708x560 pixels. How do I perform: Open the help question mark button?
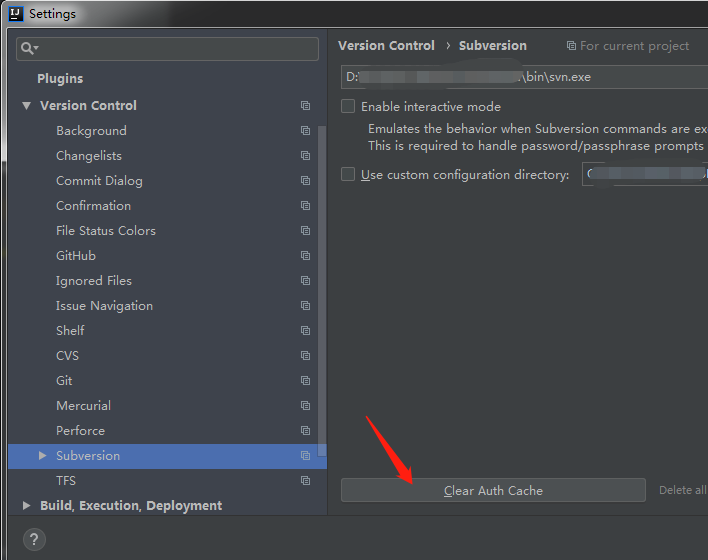(34, 539)
